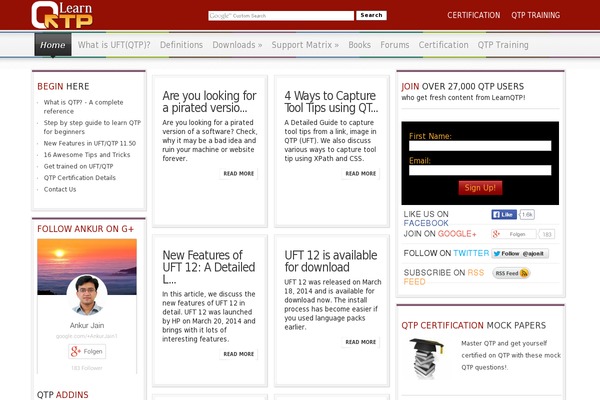Open QTP Training in the gray navigation bar
This screenshot has width=600, height=400.
click(503, 45)
